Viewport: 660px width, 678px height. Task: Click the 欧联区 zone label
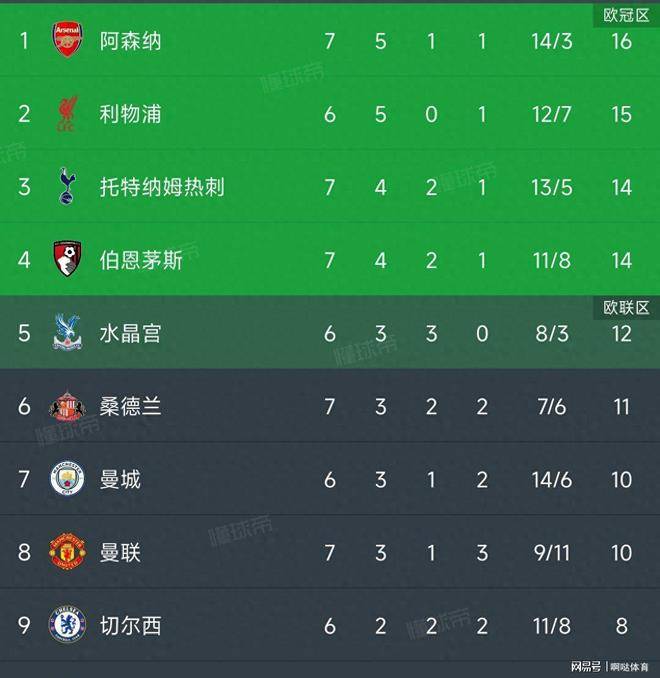(626, 307)
